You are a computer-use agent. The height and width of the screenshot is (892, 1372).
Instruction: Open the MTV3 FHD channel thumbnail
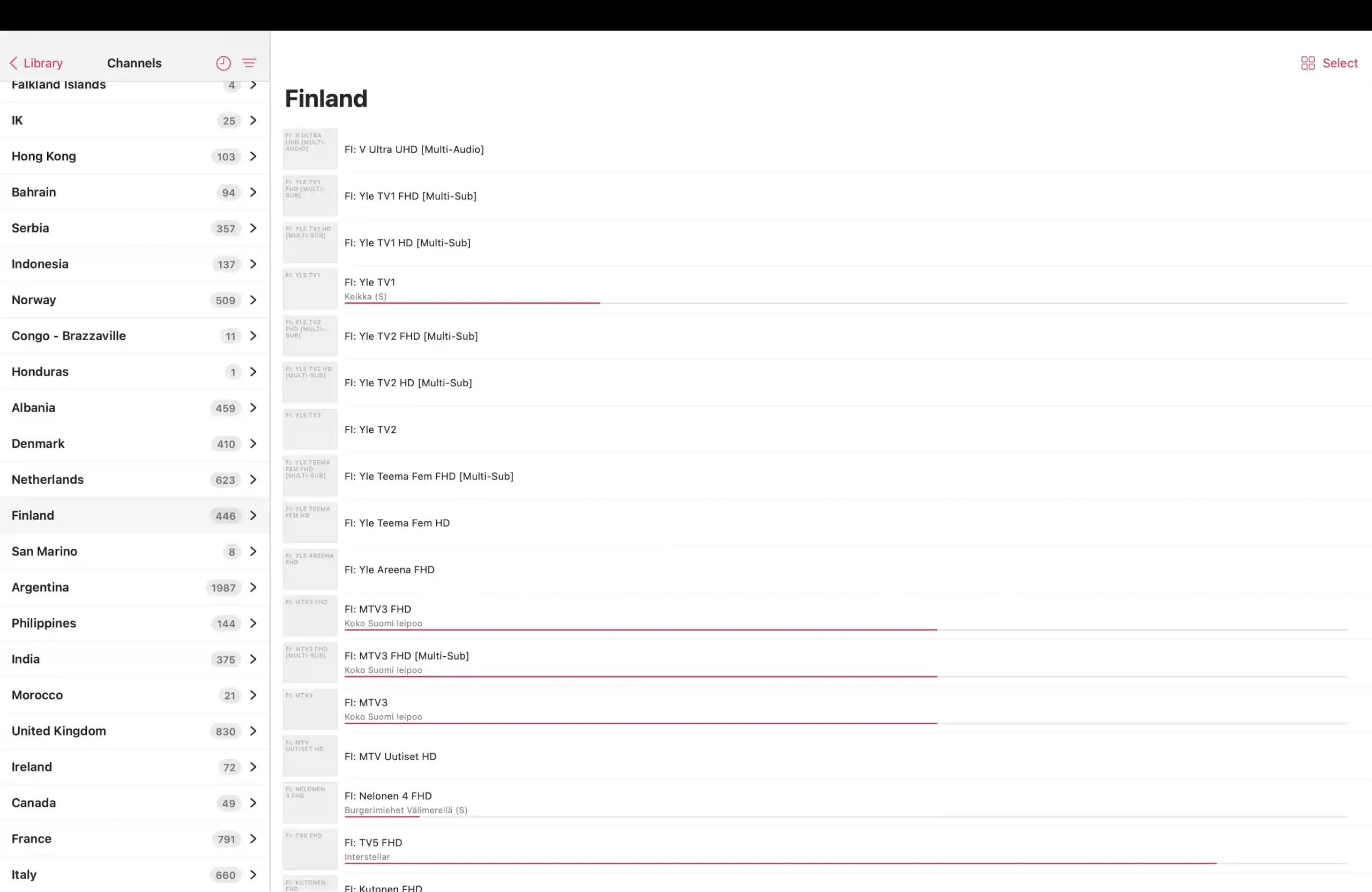(310, 616)
